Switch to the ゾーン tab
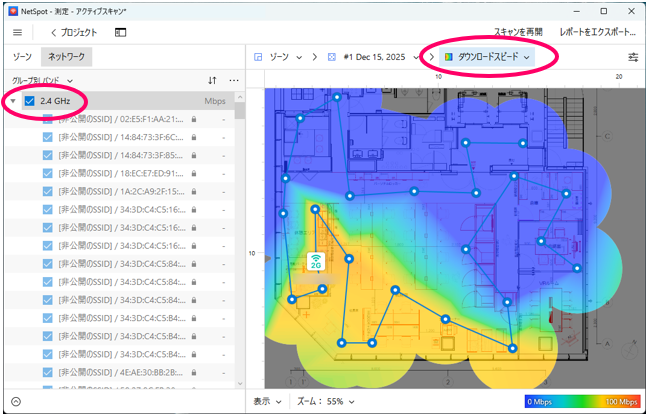Viewport: 649px width, 417px height. pyautogui.click(x=20, y=57)
